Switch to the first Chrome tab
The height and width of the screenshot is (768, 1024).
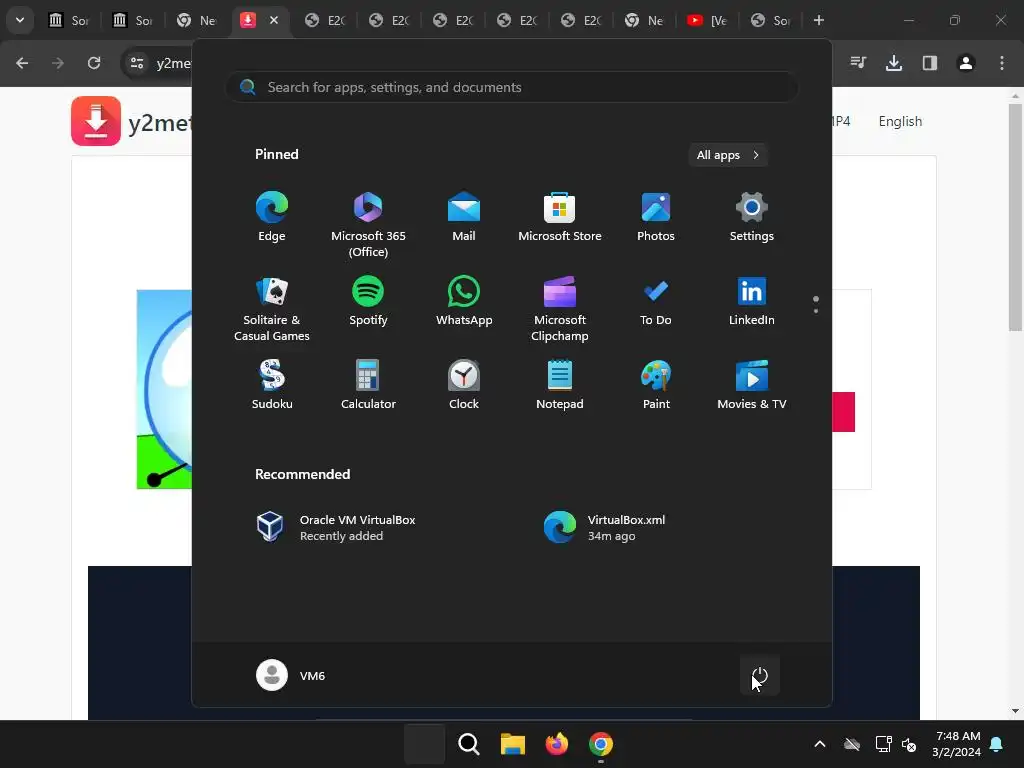(69, 20)
